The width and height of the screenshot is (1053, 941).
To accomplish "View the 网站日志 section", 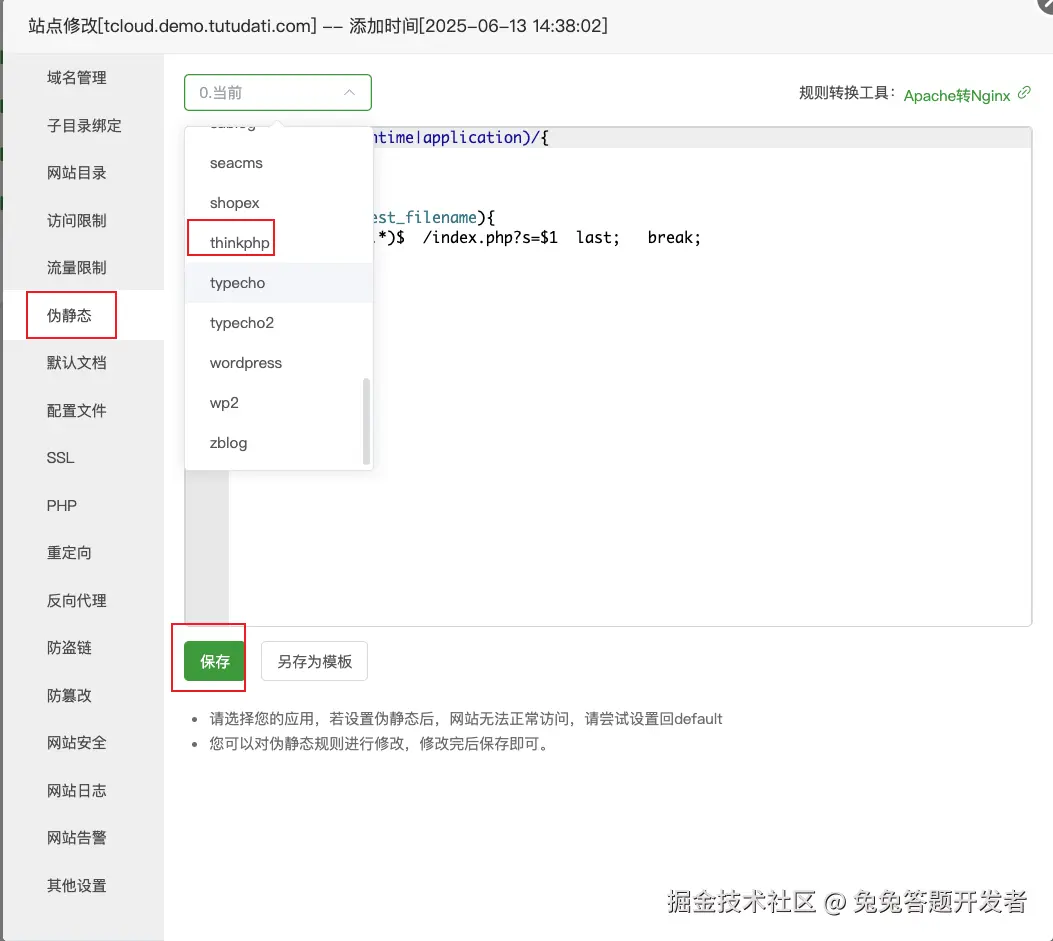I will pos(77,790).
